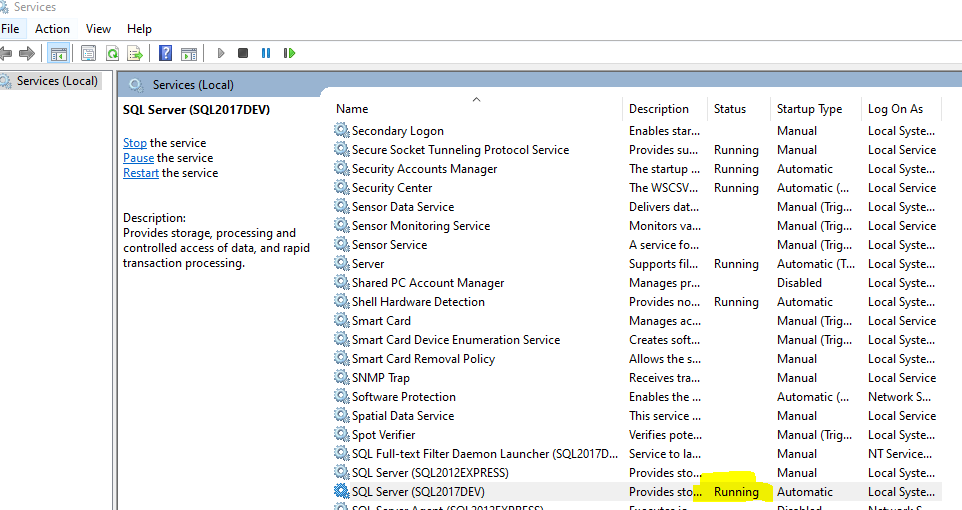Click the sort arrow above Name column
Image resolution: width=962 pixels, height=510 pixels.
[x=476, y=99]
